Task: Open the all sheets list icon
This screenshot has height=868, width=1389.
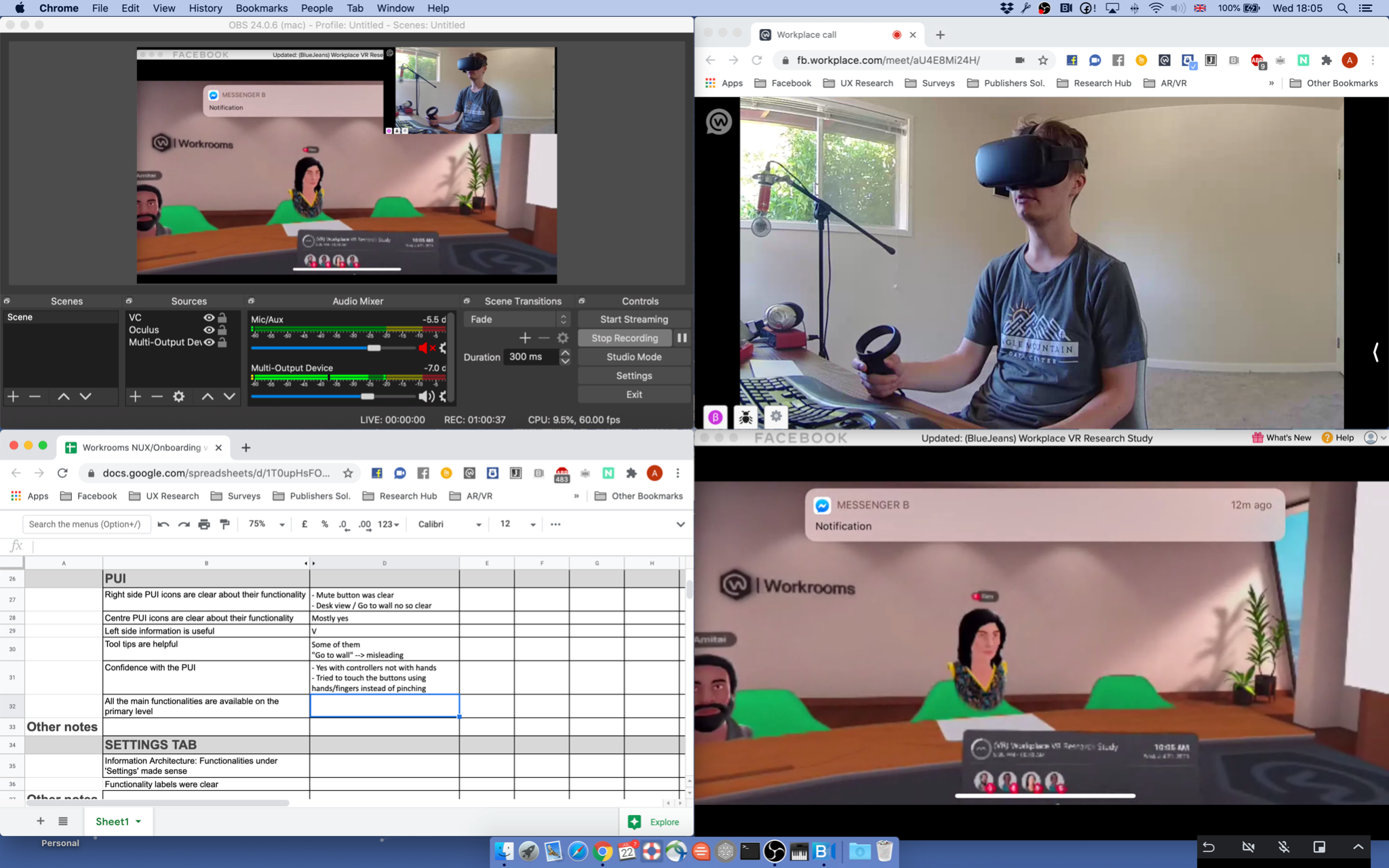Action: pyautogui.click(x=63, y=821)
